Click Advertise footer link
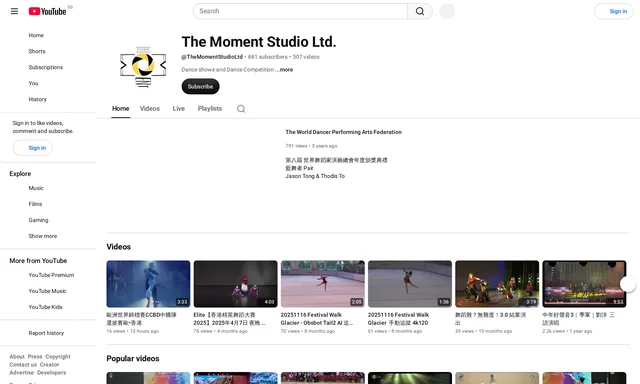 point(22,373)
